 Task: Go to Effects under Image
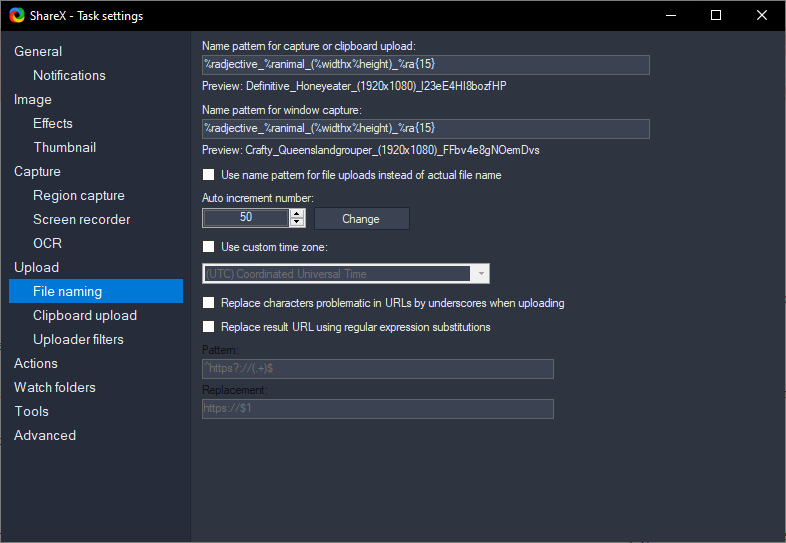pos(53,123)
